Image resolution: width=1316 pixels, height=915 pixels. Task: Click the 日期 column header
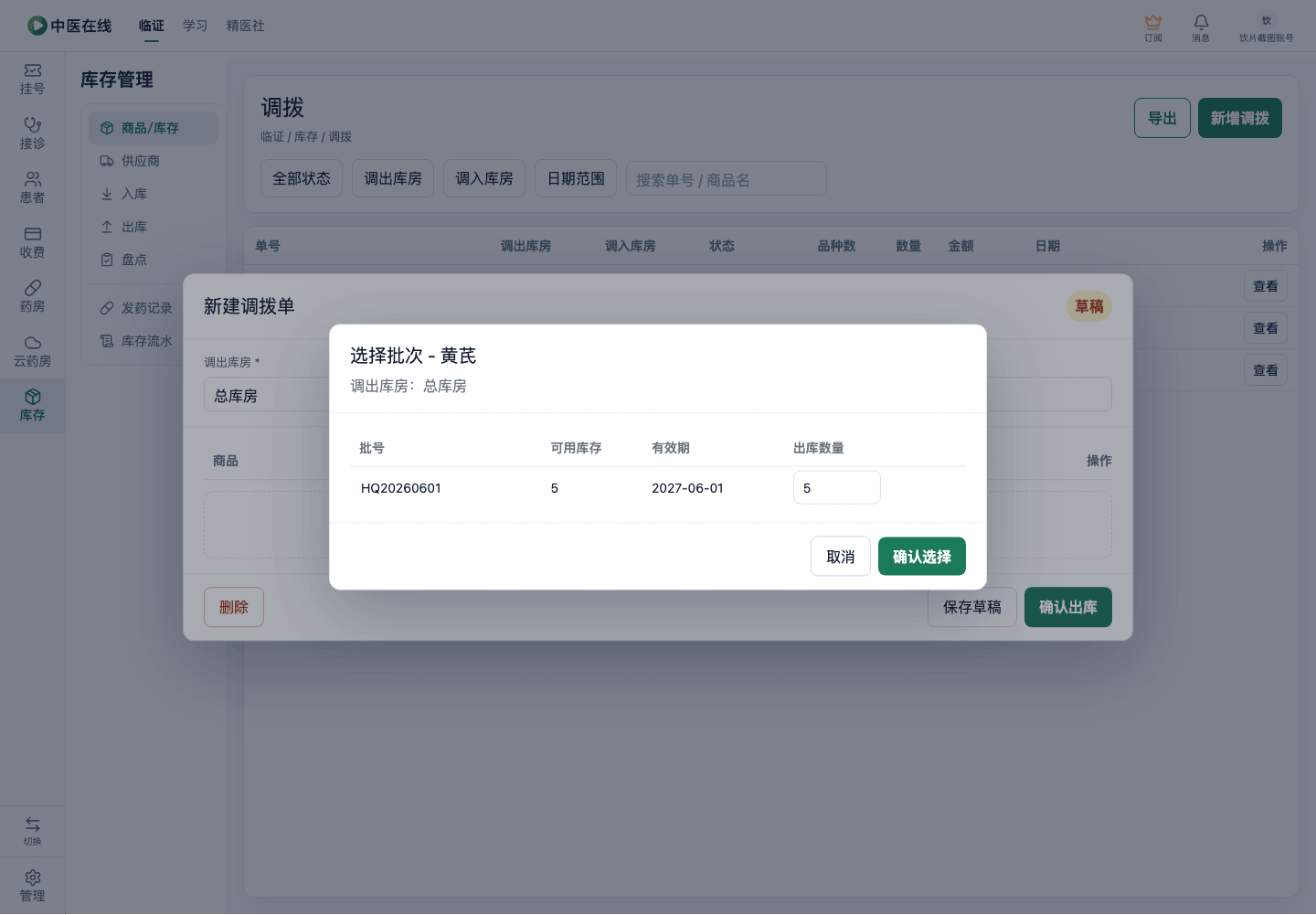(x=1048, y=246)
